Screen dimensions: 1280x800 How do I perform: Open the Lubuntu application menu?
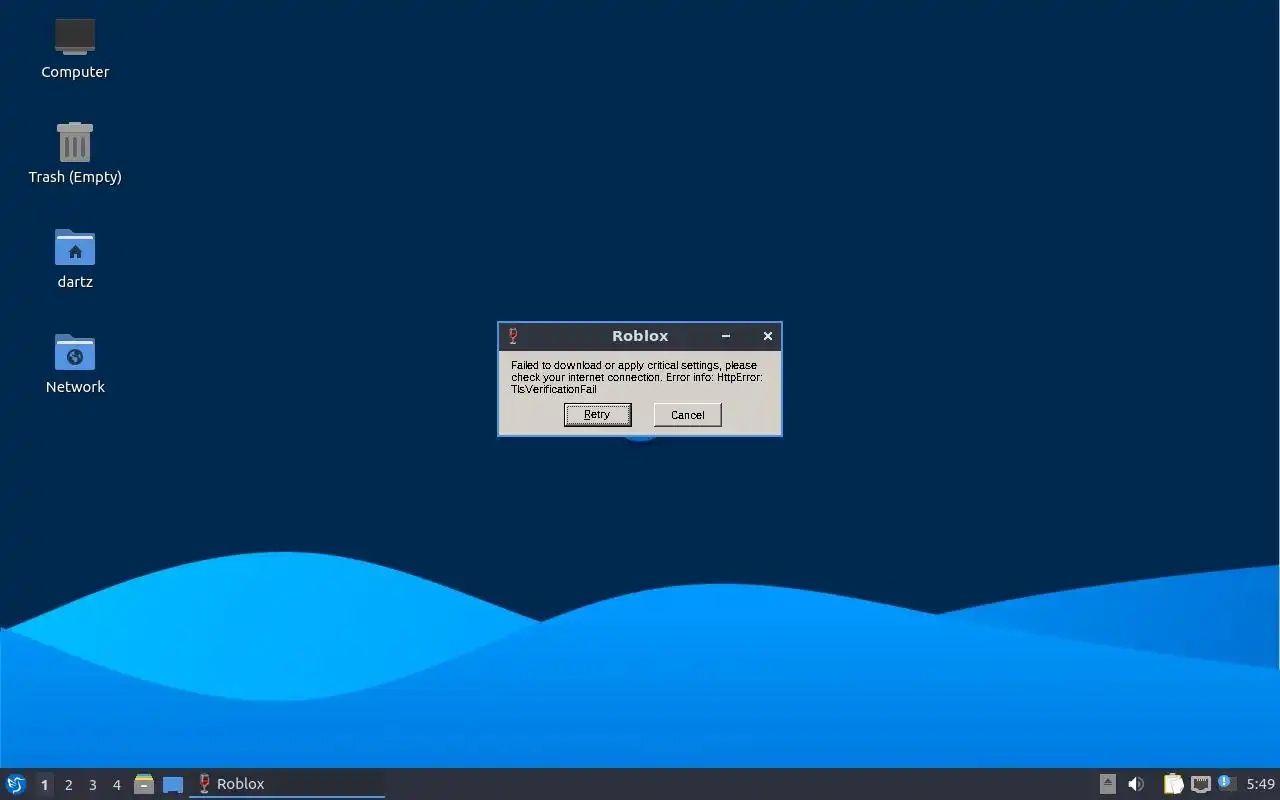coord(16,784)
